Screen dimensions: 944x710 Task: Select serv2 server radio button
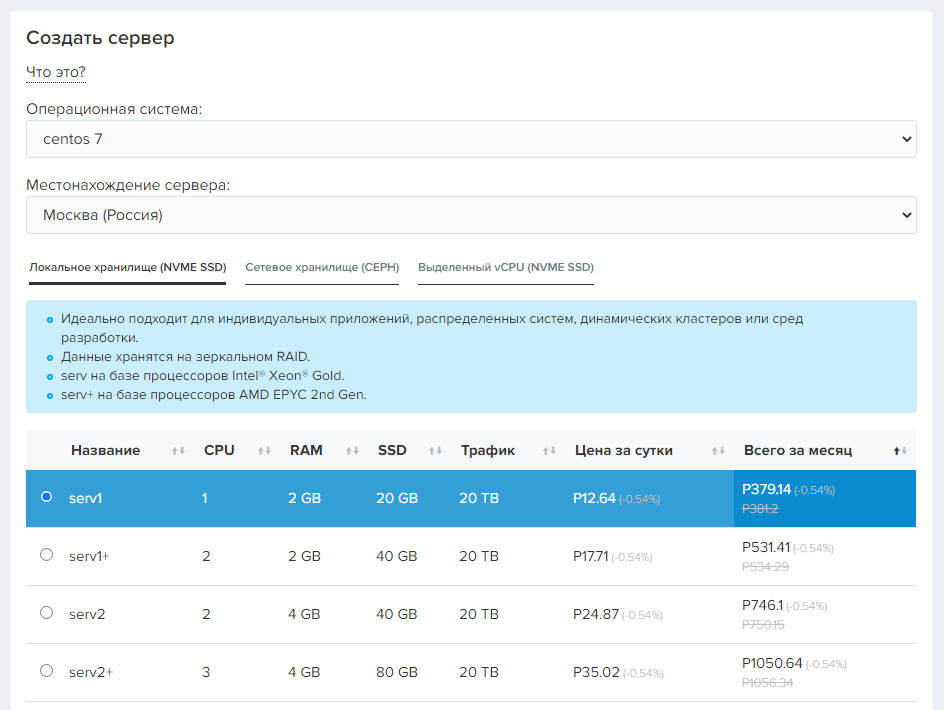(46, 613)
